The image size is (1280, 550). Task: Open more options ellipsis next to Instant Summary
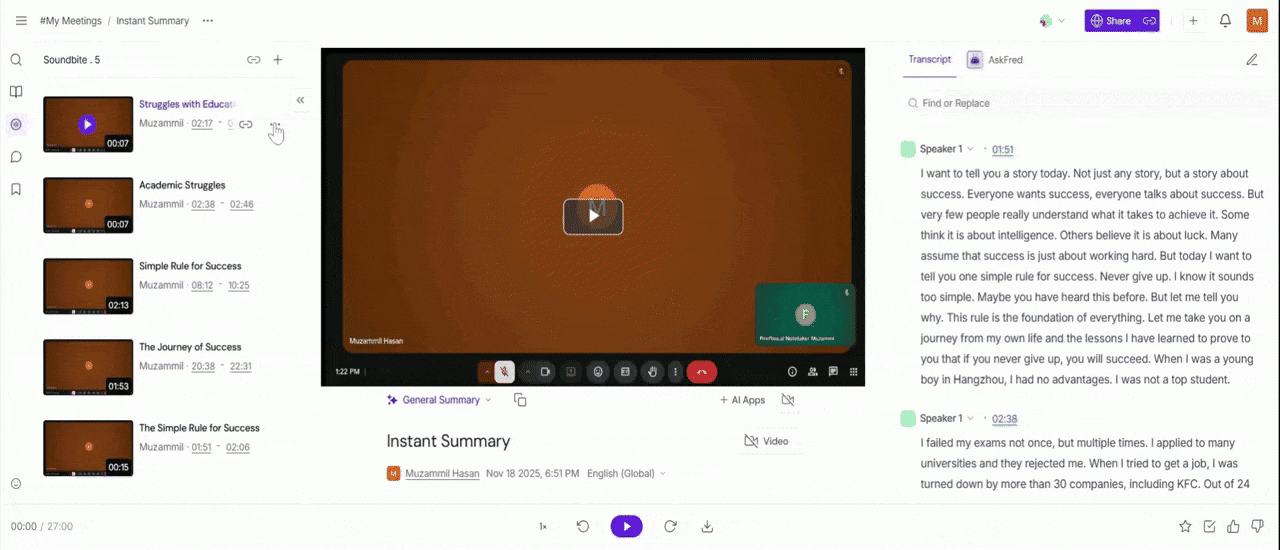pyautogui.click(x=207, y=20)
